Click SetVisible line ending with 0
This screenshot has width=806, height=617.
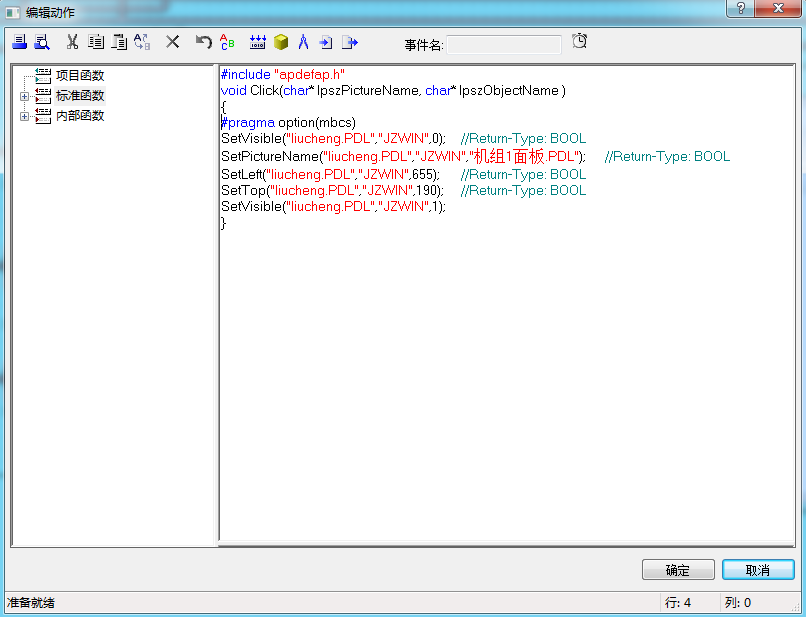pos(404,138)
